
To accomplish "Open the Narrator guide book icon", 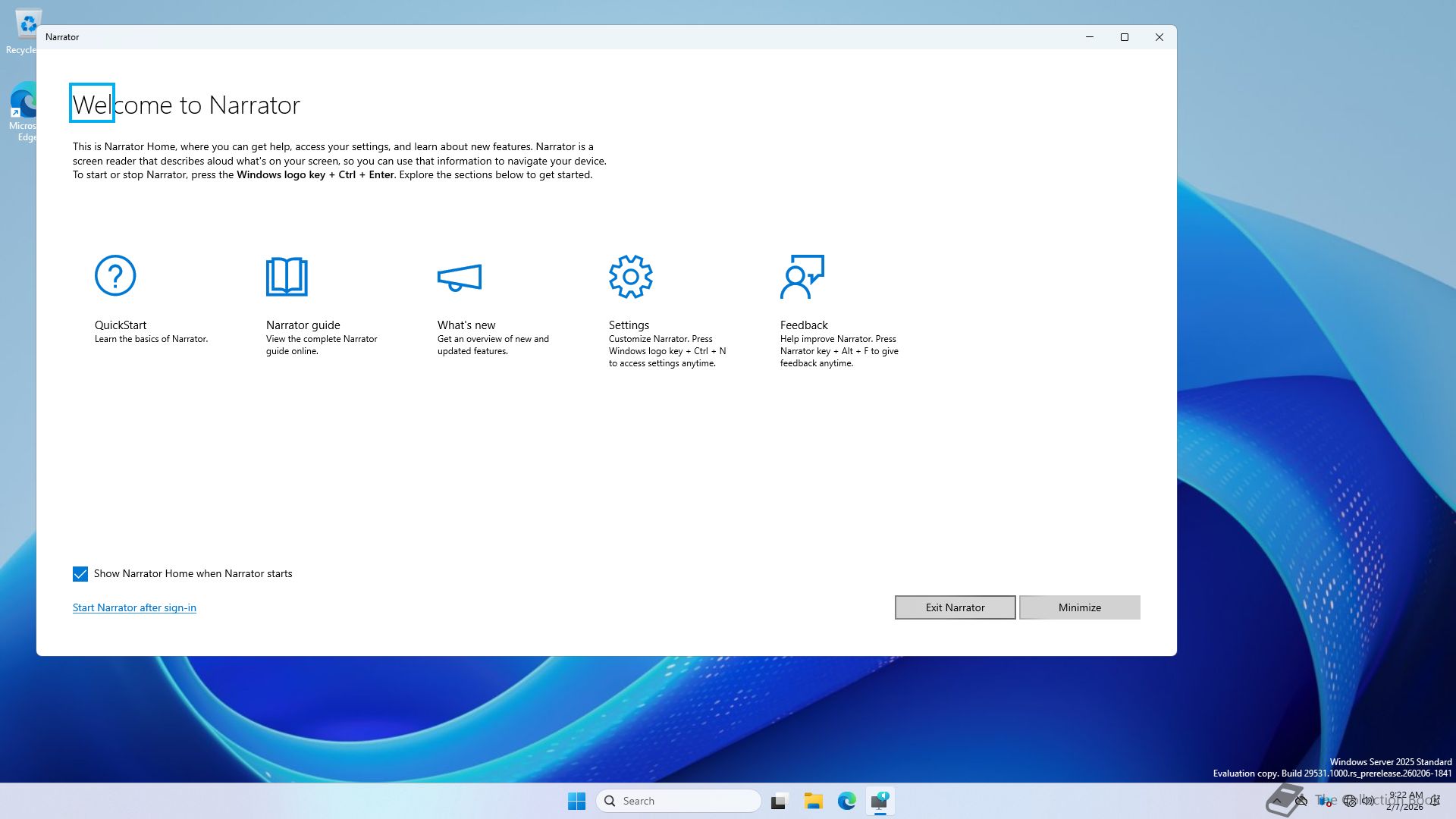I will 287,276.
